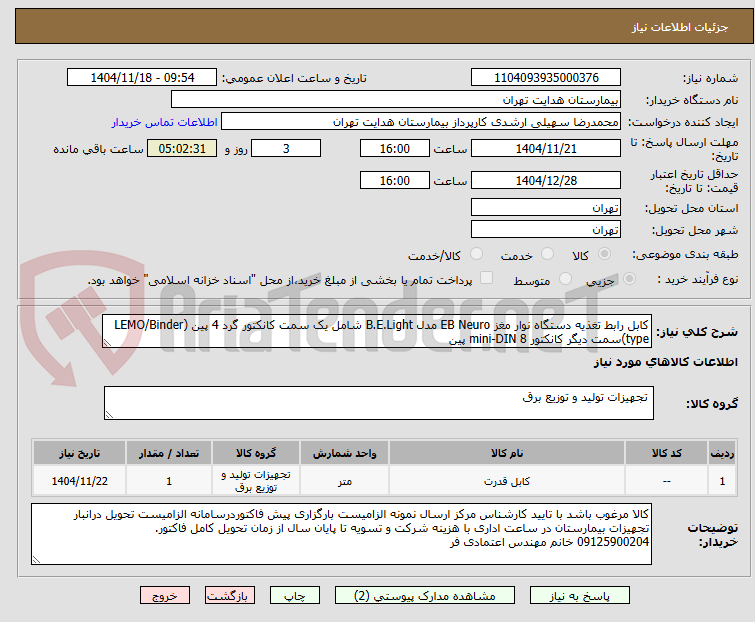This screenshot has width=755, height=622.
Task: Select the متوسط purchase type radio
Action: point(565,279)
